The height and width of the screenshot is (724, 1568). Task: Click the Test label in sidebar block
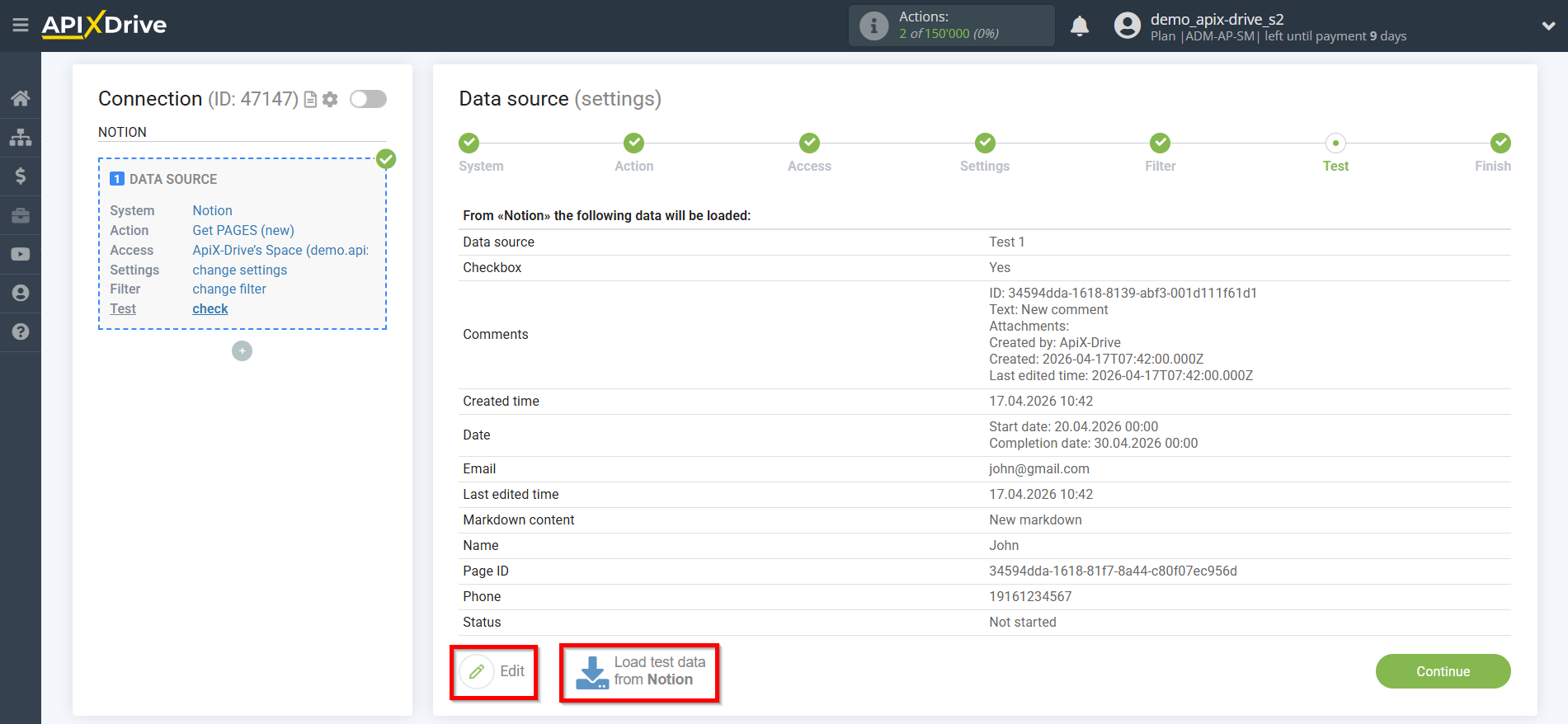coord(123,309)
